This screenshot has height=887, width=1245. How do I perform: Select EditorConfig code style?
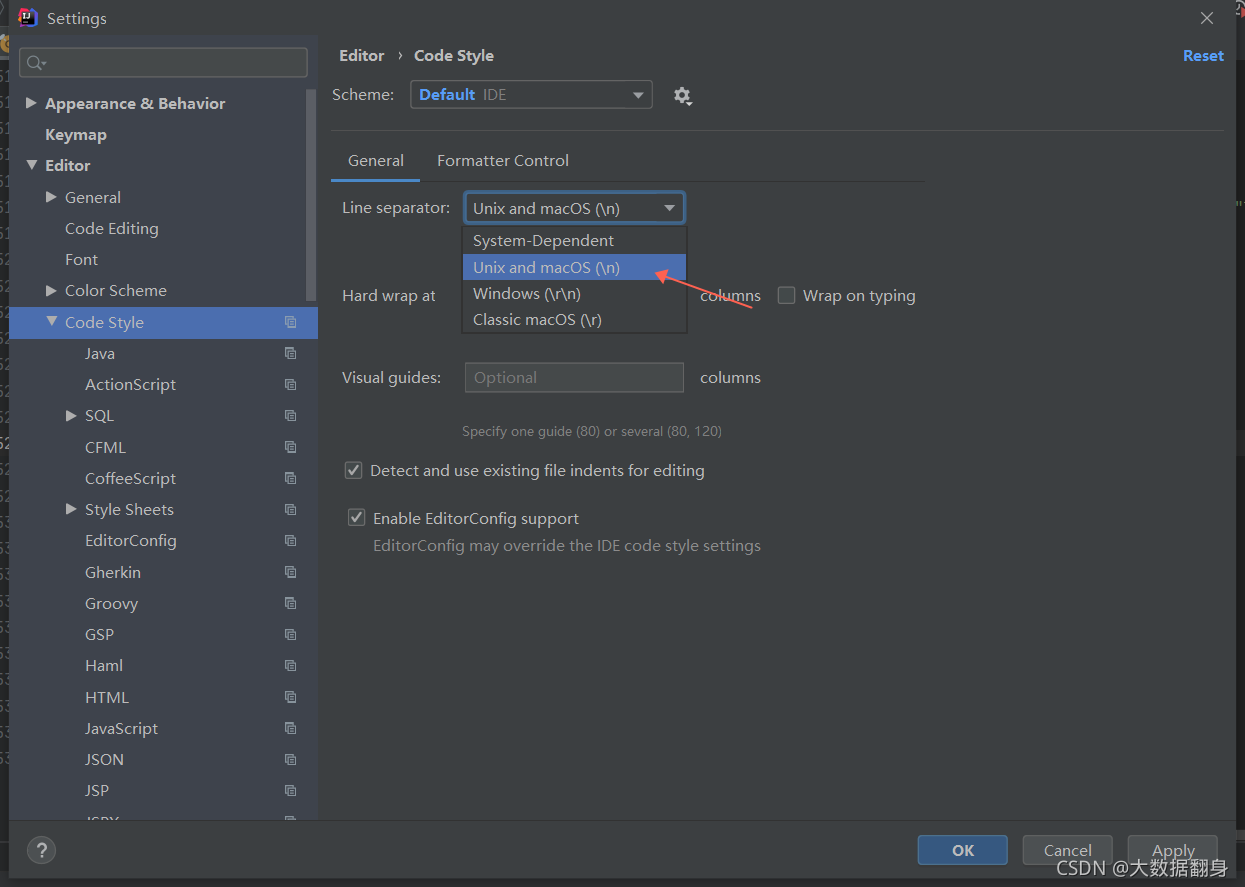coord(130,540)
